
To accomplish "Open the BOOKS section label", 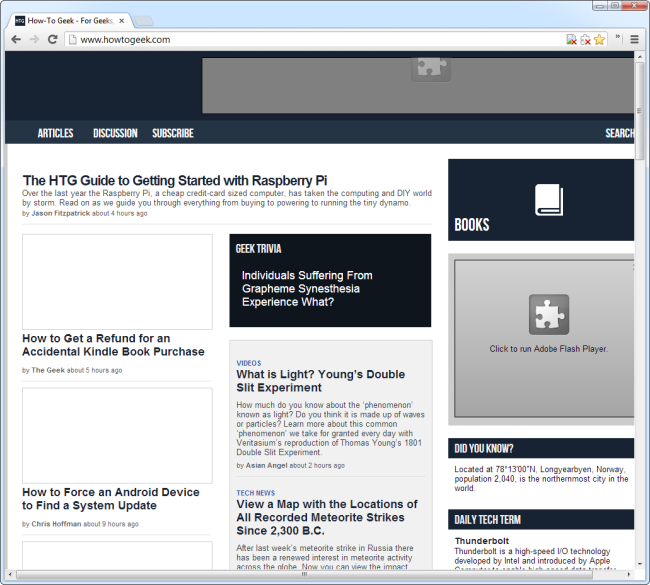I will 472,225.
